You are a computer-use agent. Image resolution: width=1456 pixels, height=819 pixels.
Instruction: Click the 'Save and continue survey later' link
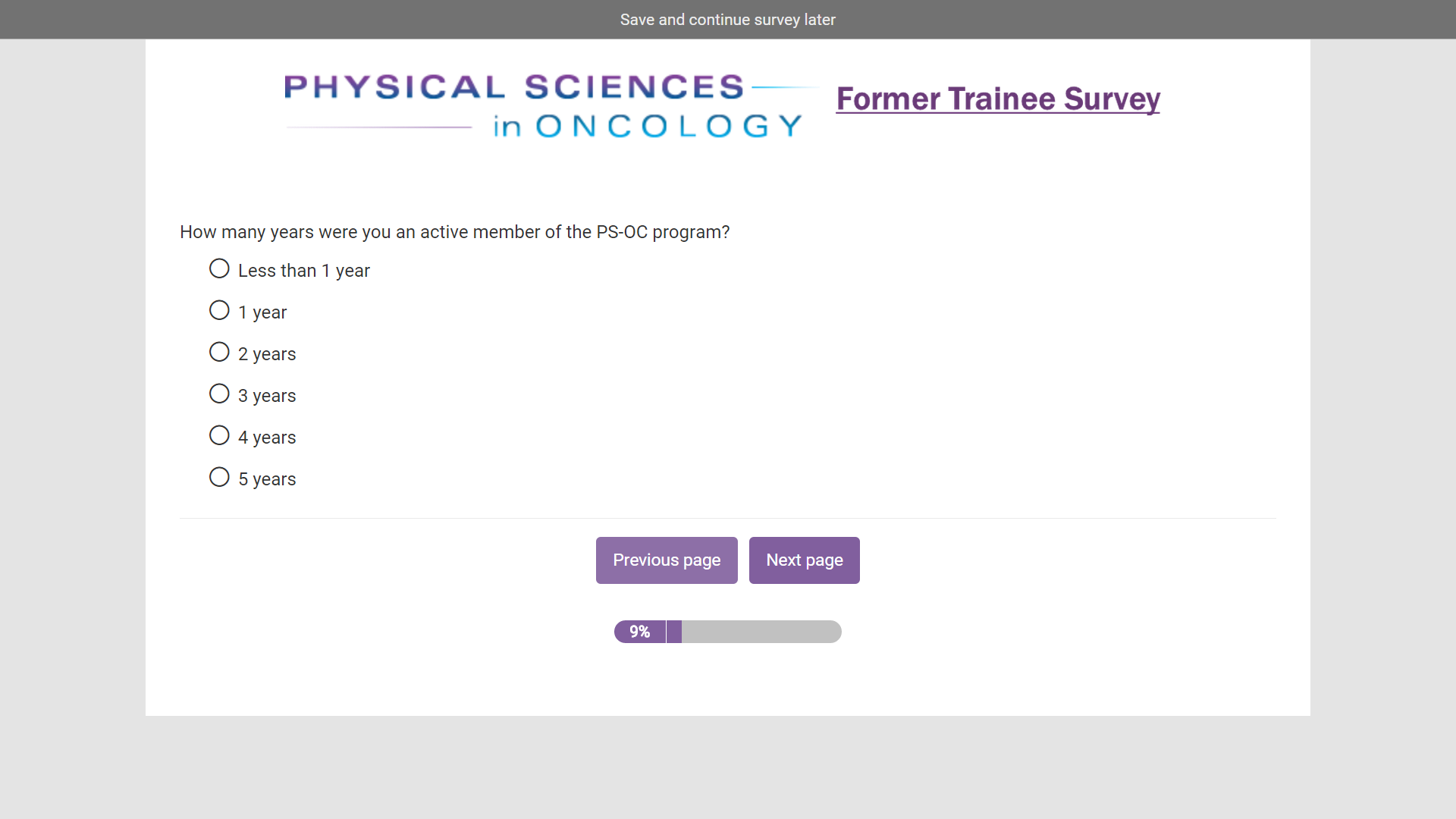coord(727,20)
